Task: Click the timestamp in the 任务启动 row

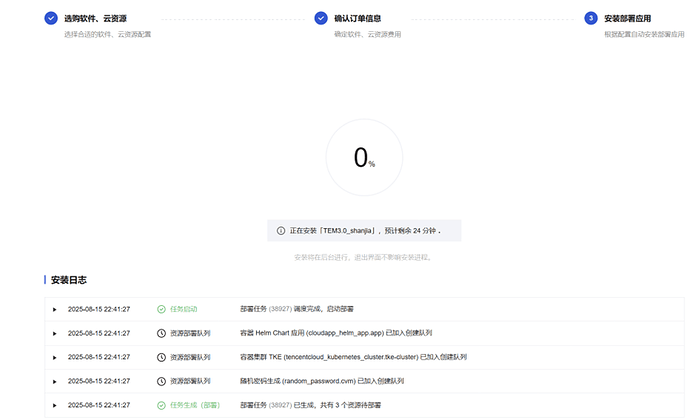Action: click(99, 309)
